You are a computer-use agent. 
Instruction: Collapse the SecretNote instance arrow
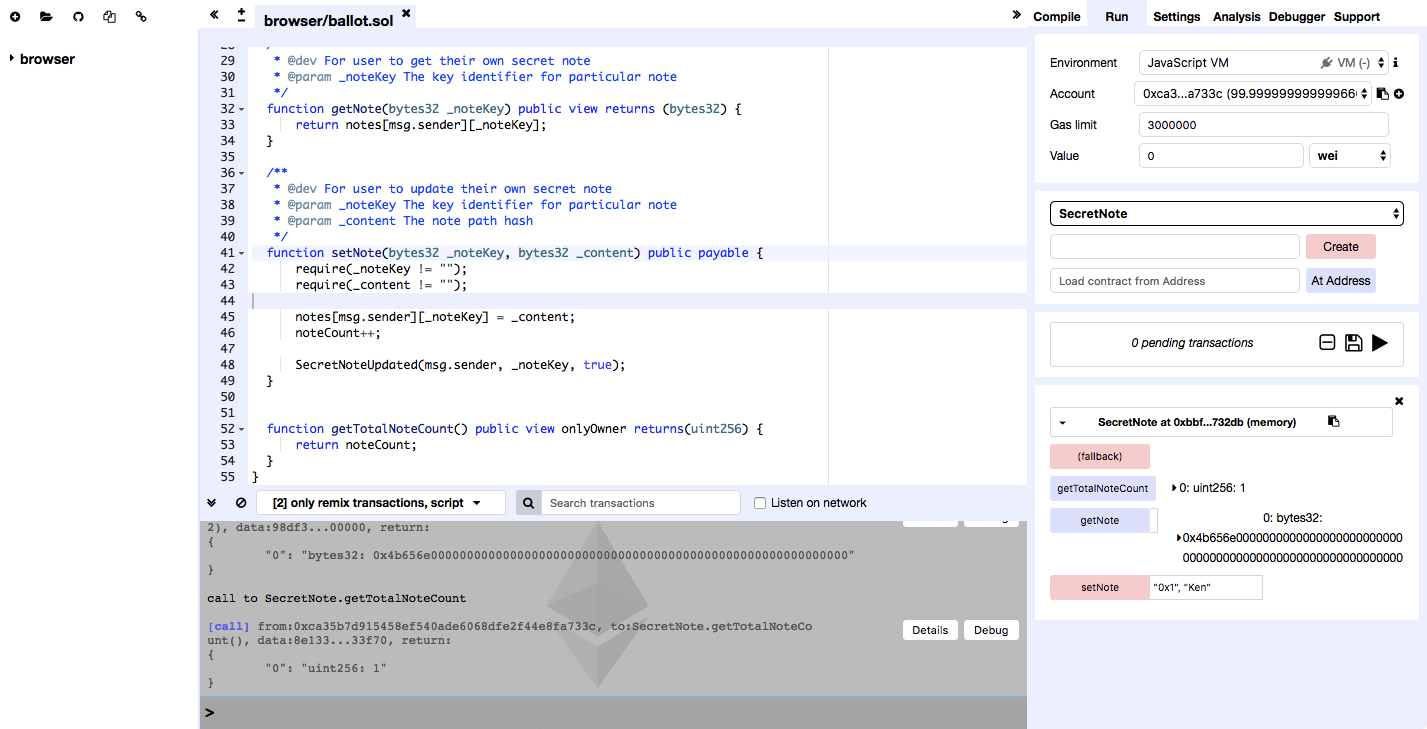[x=1063, y=423]
